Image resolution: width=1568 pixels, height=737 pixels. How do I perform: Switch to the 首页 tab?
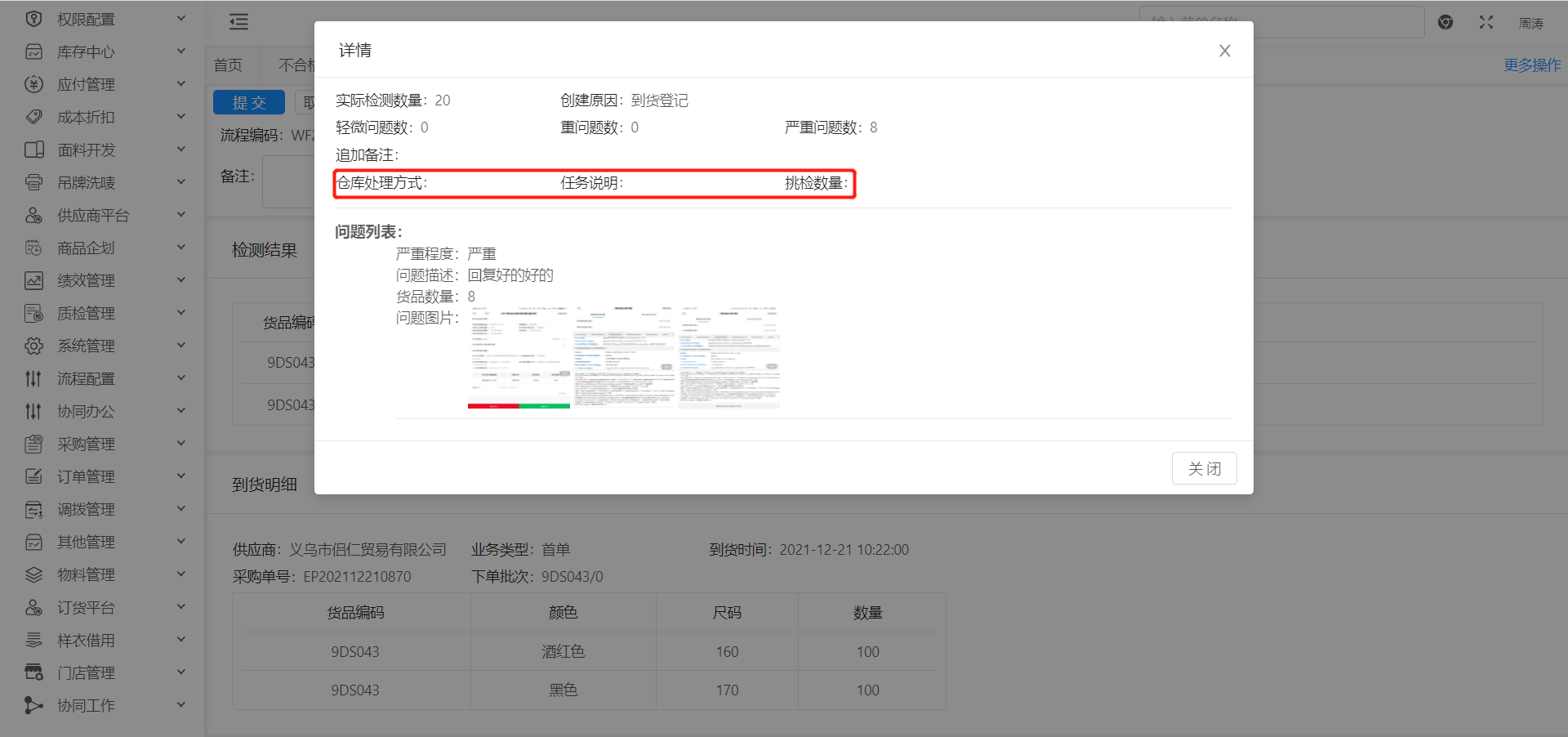[228, 65]
